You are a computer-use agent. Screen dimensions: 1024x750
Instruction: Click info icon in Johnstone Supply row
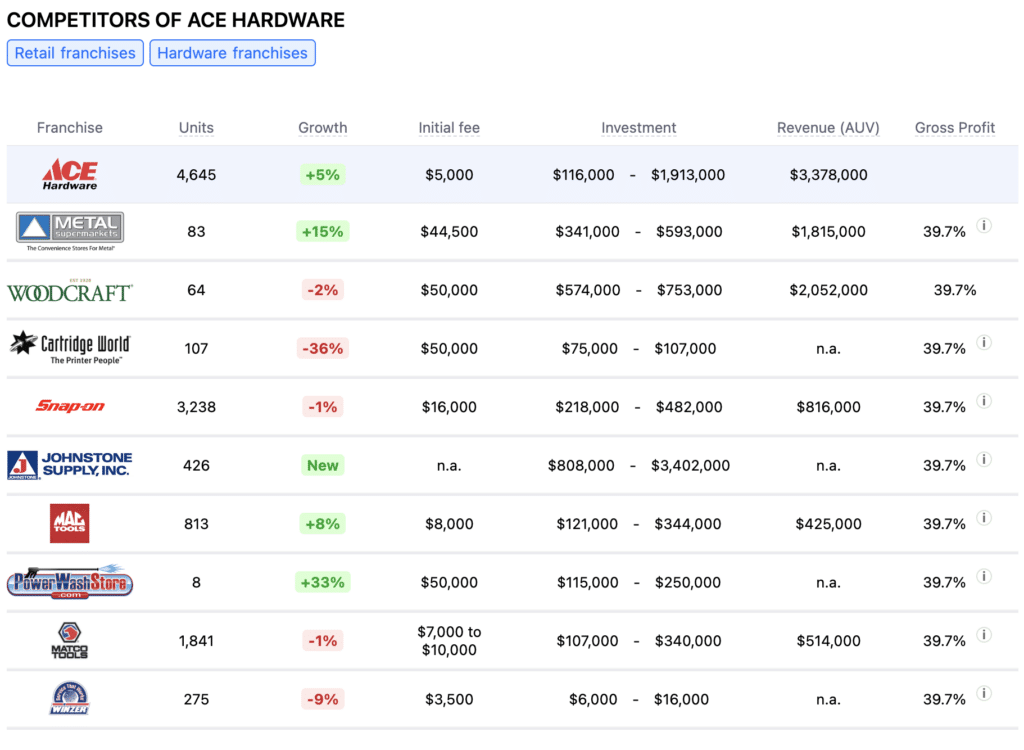tap(984, 459)
